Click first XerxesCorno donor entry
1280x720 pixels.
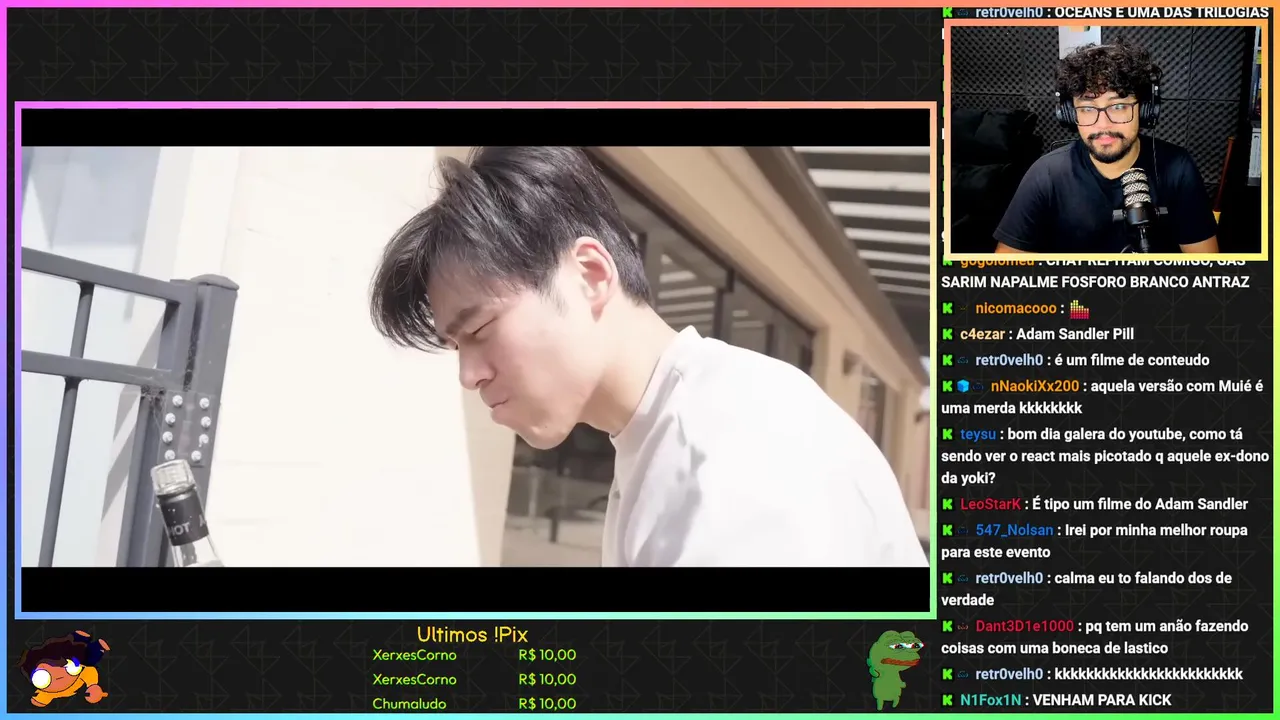pyautogui.click(x=414, y=655)
